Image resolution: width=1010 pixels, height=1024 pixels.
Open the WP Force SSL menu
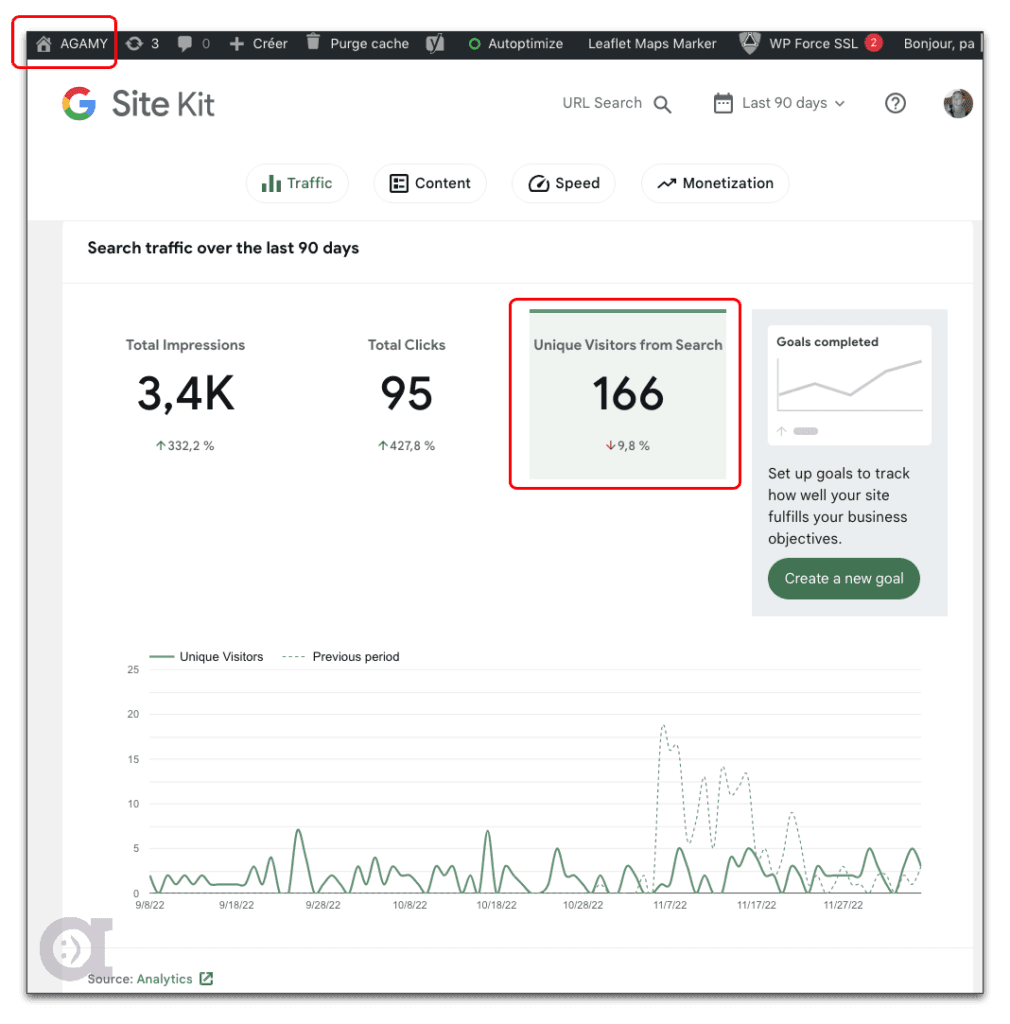[x=811, y=44]
